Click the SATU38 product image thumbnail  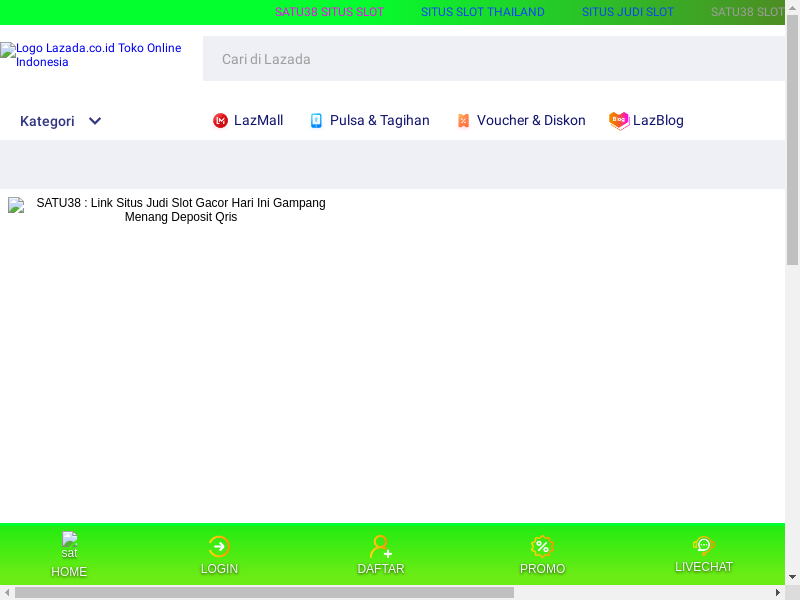[x=16, y=205]
